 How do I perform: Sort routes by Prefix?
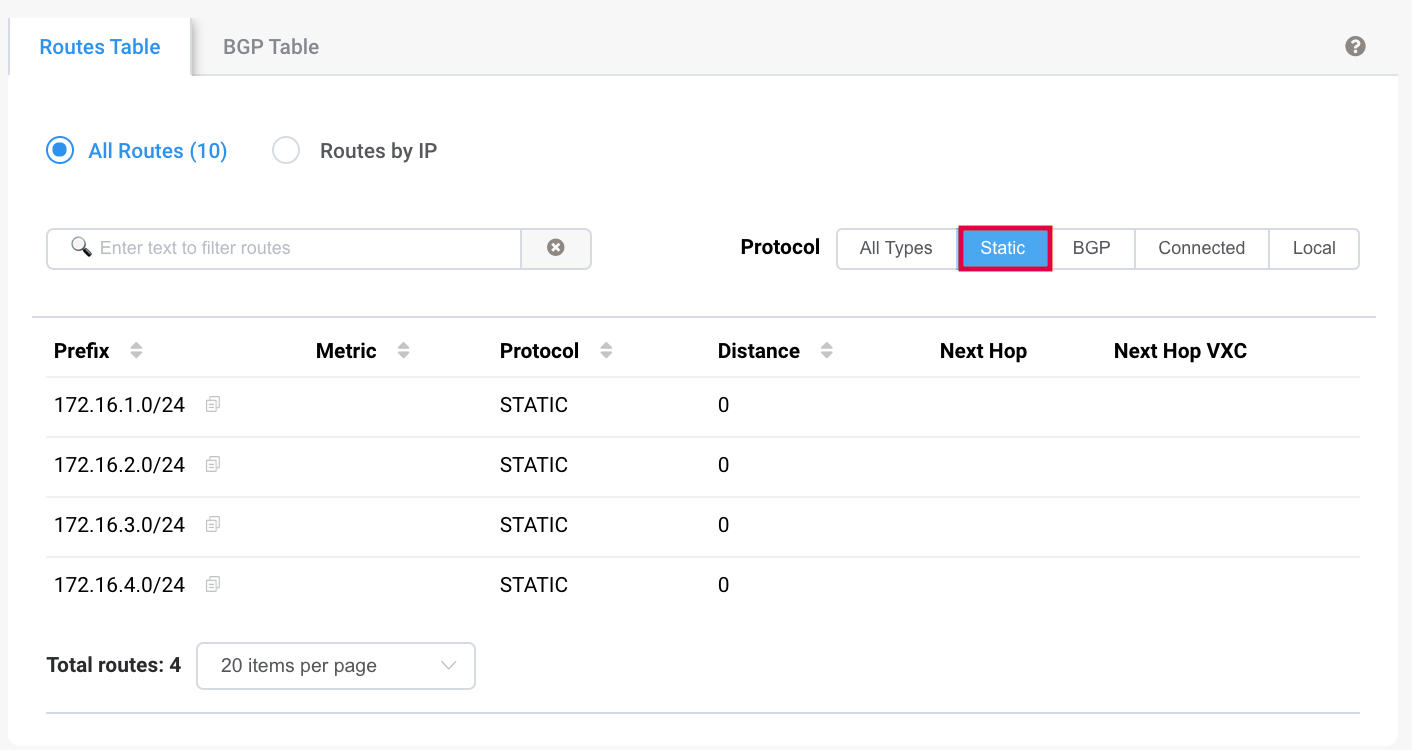click(x=135, y=350)
